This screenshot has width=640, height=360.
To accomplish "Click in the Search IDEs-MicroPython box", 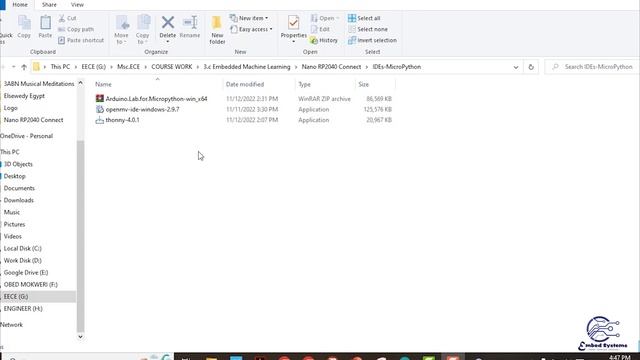I will coord(592,67).
